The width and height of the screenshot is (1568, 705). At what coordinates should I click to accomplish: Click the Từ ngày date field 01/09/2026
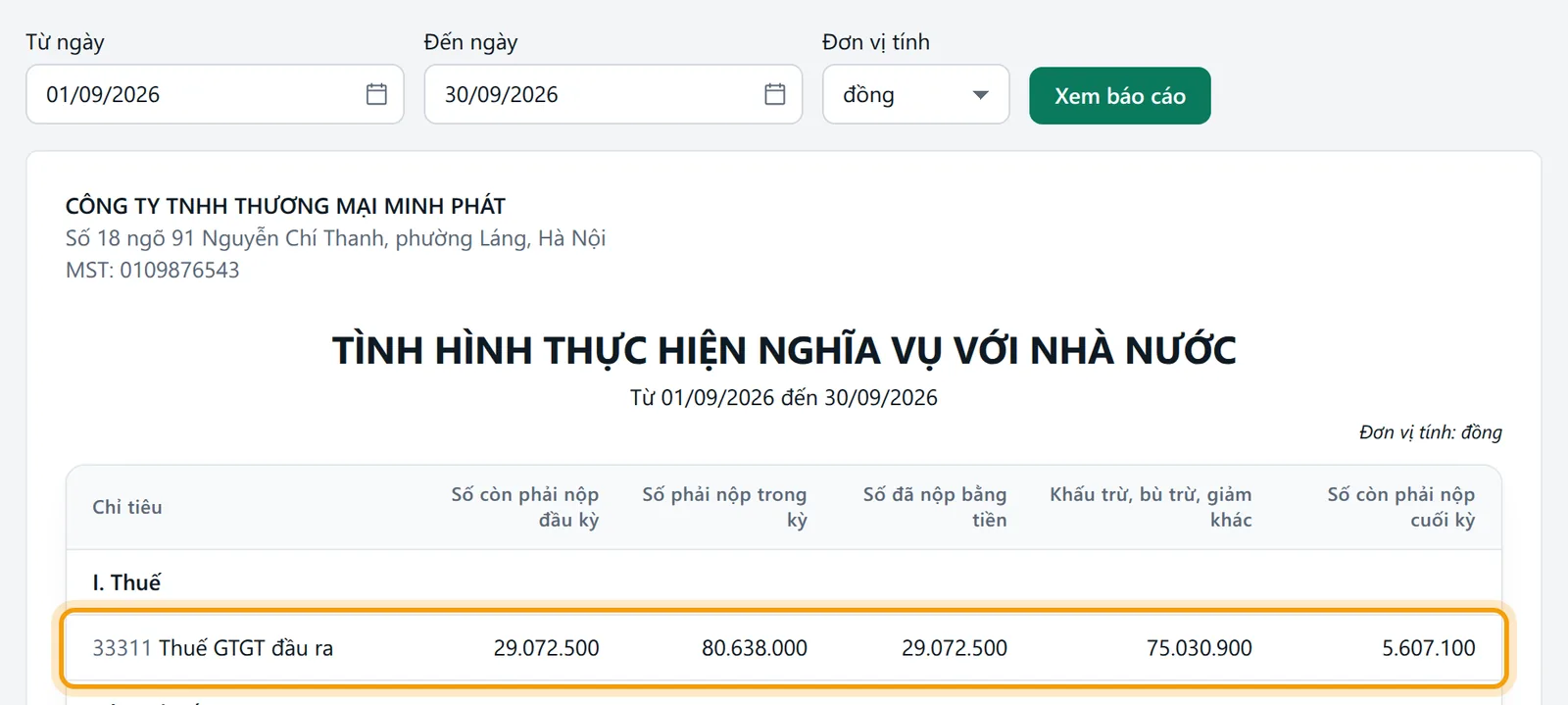[215, 94]
